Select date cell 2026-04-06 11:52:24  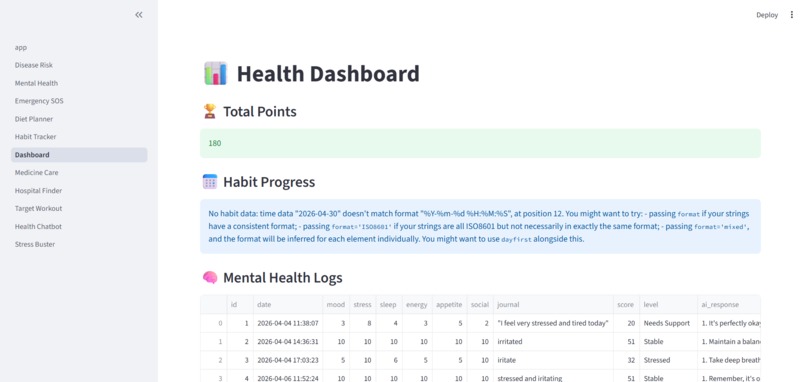click(x=288, y=376)
